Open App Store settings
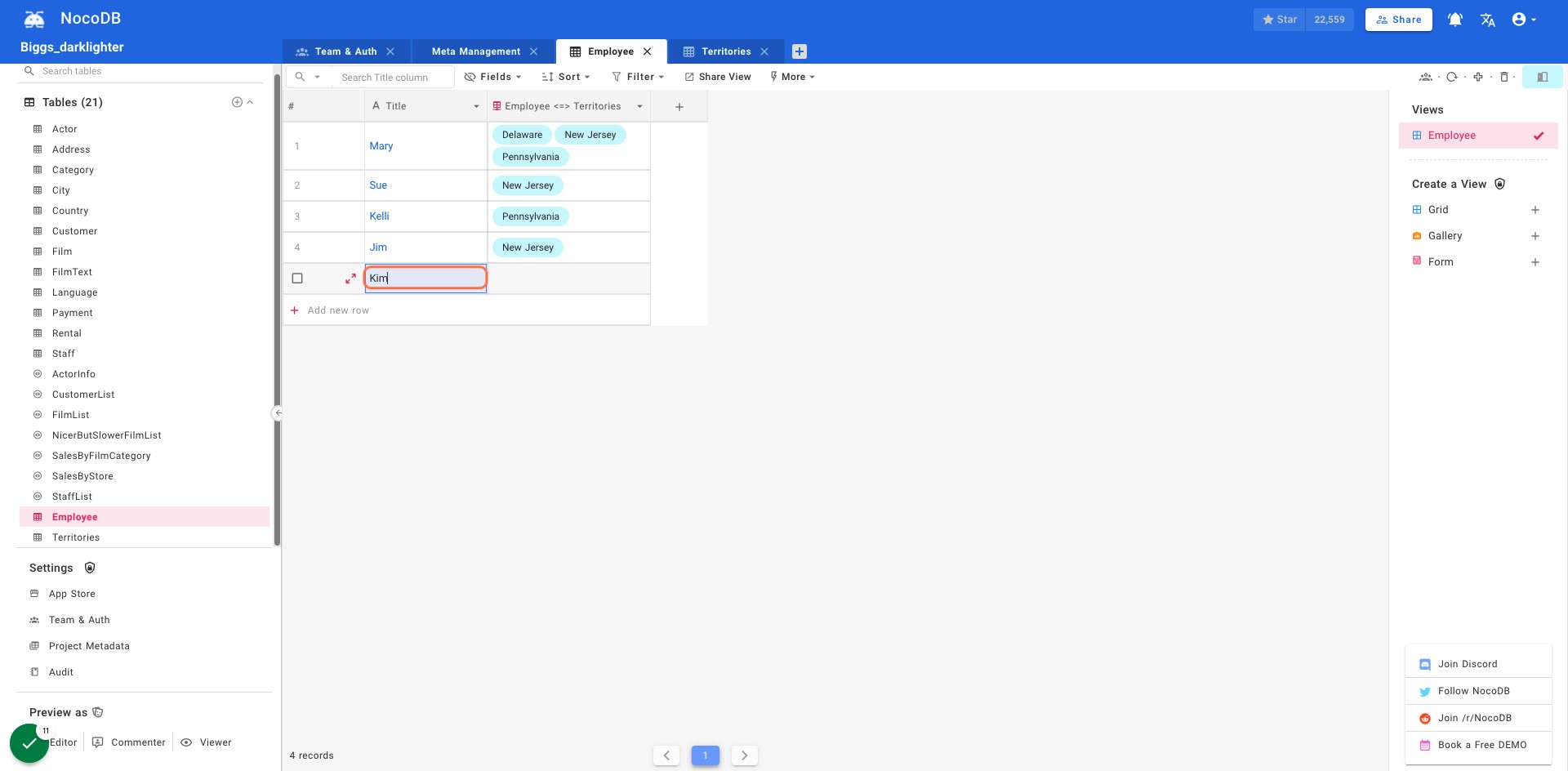This screenshot has width=1568, height=771. [72, 594]
